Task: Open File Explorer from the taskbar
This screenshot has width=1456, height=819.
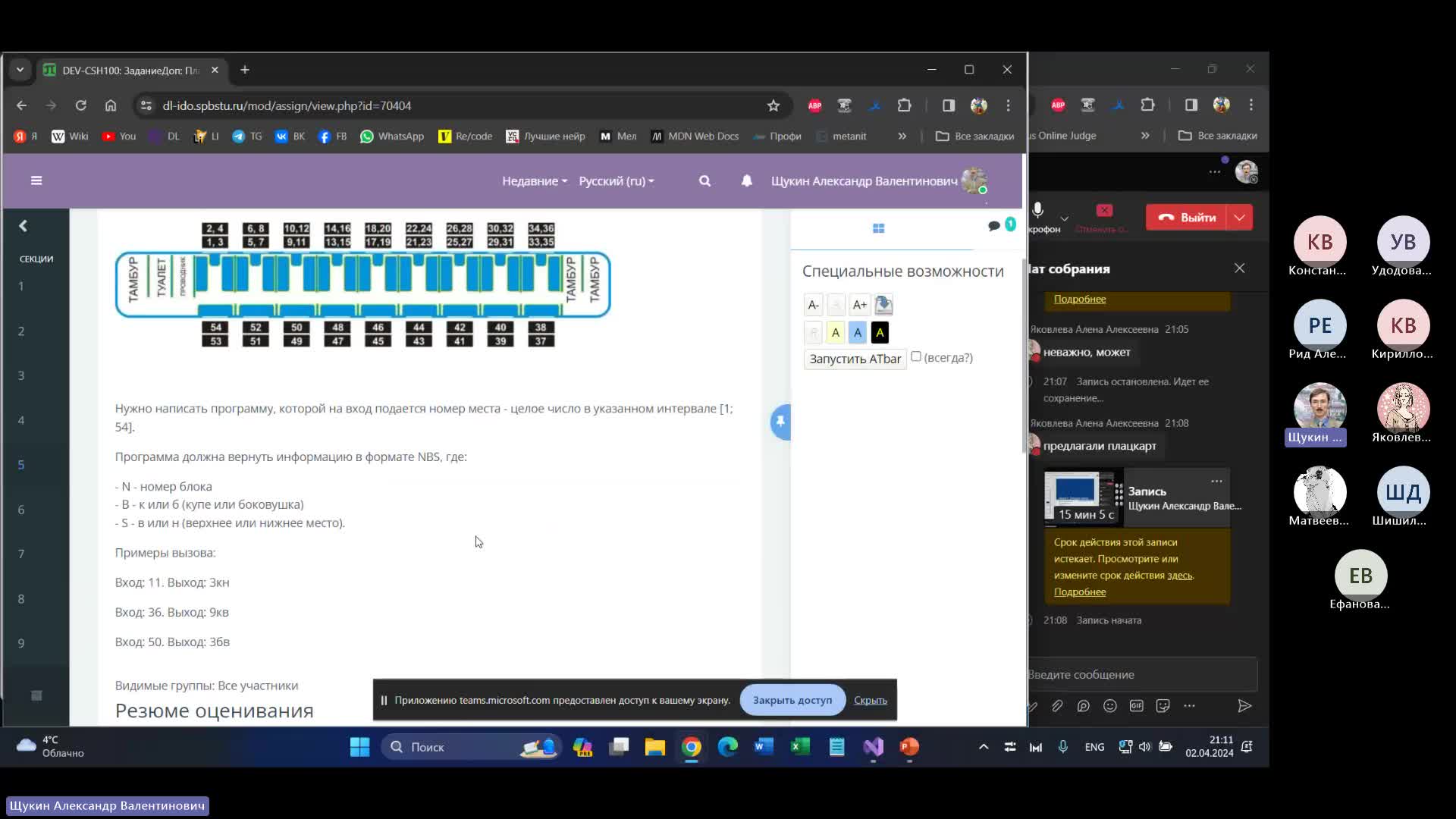Action: point(654,747)
